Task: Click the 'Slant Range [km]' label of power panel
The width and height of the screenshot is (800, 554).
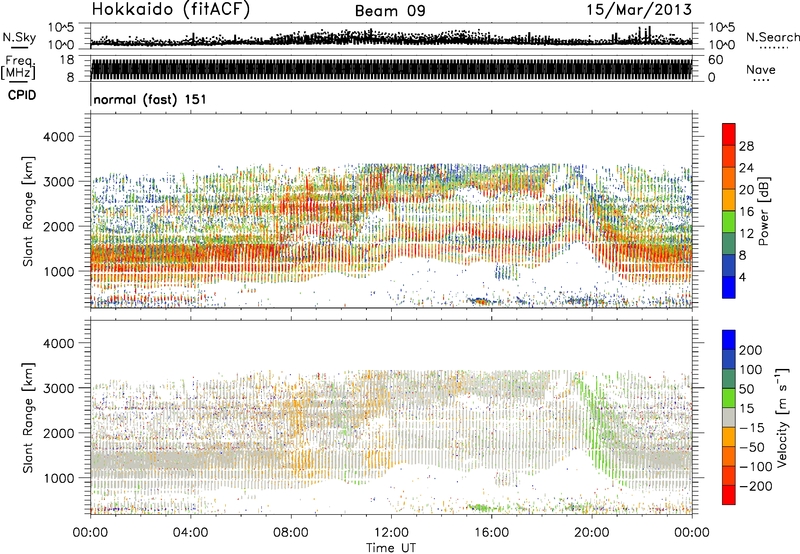Action: (x=29, y=211)
